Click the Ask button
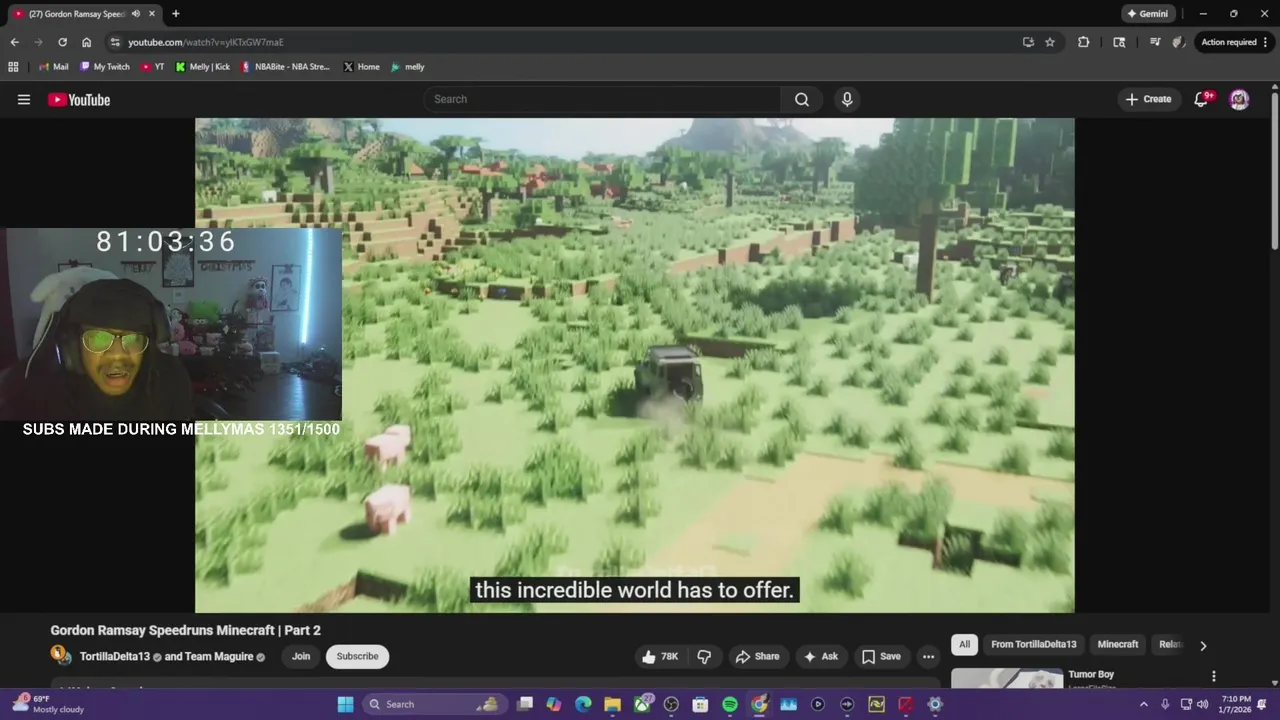The height and width of the screenshot is (720, 1280). [821, 656]
